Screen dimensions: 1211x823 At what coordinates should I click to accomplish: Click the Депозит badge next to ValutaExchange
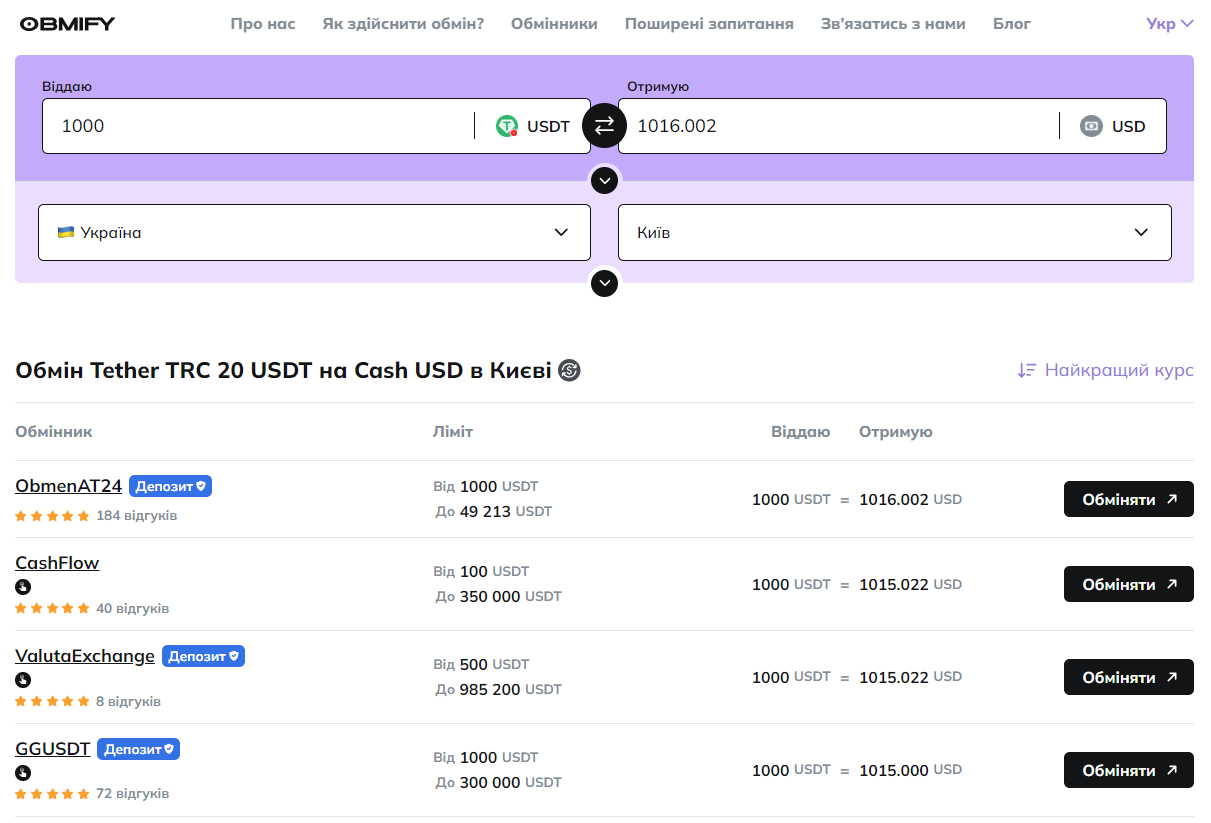pos(203,656)
